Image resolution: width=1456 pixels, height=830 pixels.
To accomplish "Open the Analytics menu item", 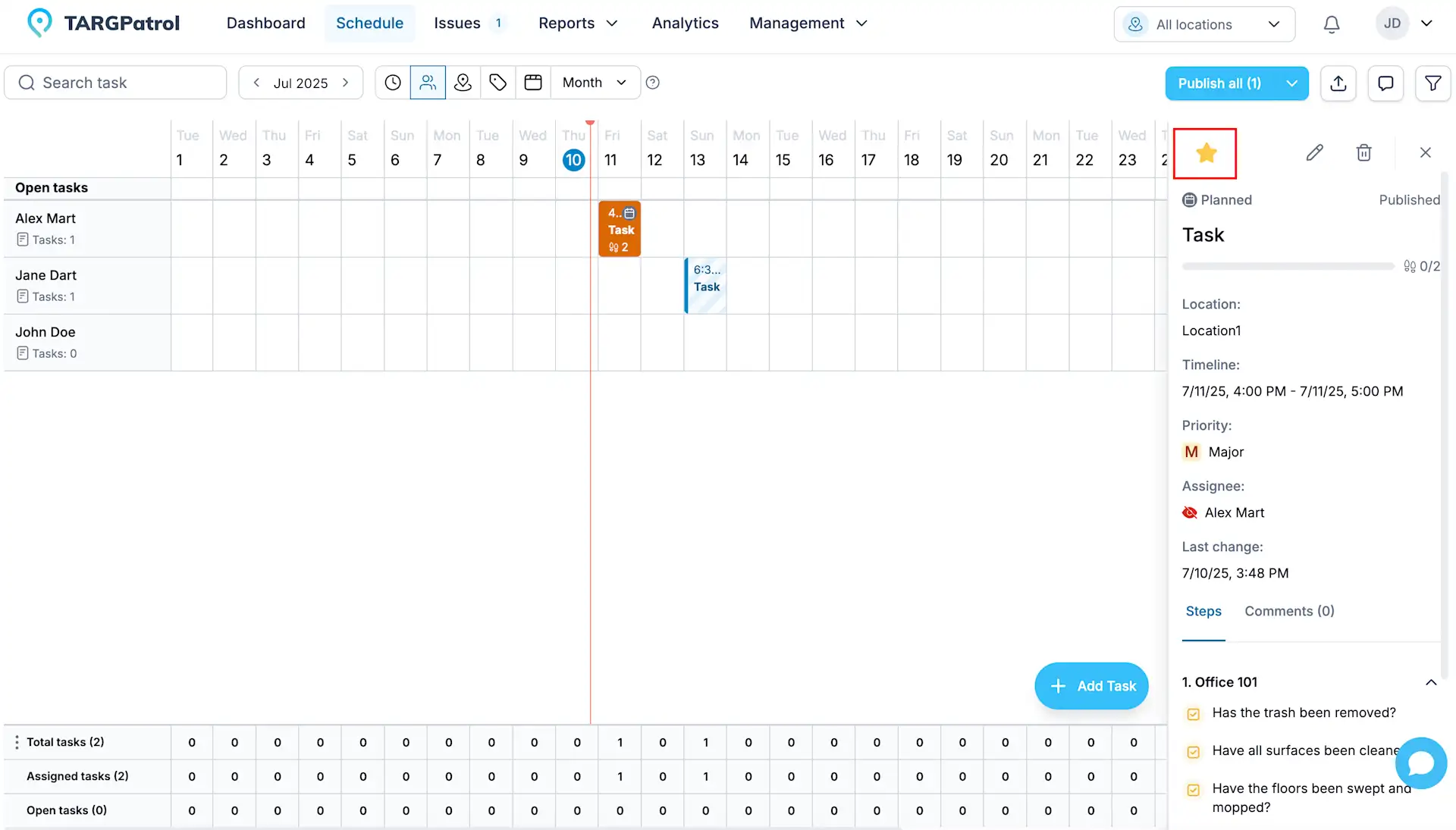I will 685,23.
